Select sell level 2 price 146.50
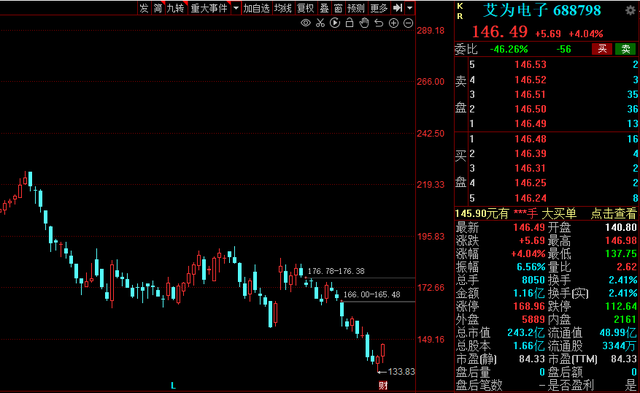 tap(530, 109)
